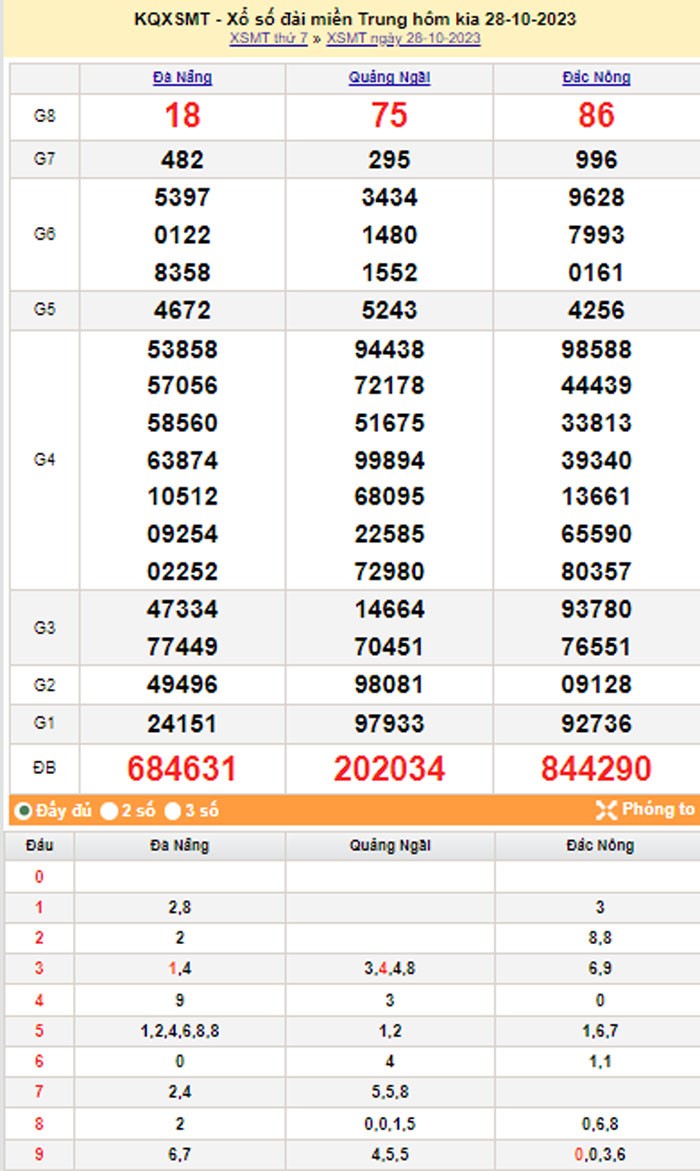Image resolution: width=700 pixels, height=1171 pixels.
Task: Click the Đầu column header
Action: coord(39,846)
